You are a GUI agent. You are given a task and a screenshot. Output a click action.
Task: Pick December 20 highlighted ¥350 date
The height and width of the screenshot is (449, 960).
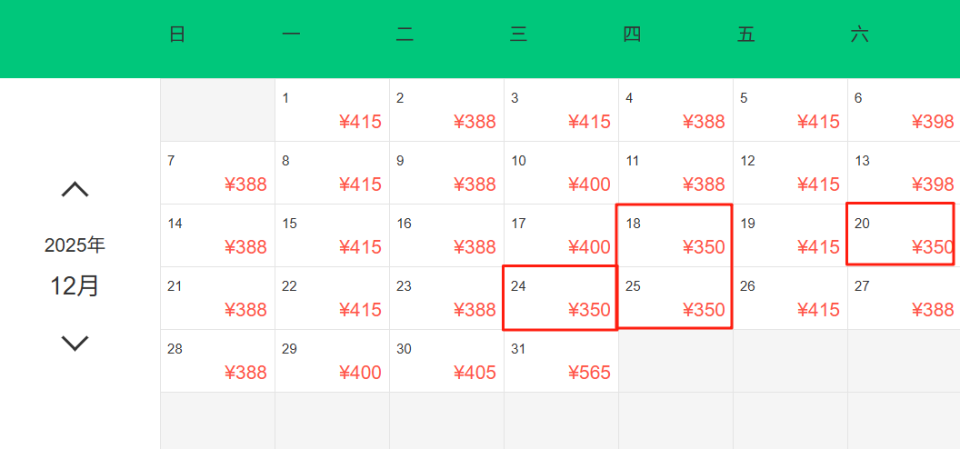[900, 235]
